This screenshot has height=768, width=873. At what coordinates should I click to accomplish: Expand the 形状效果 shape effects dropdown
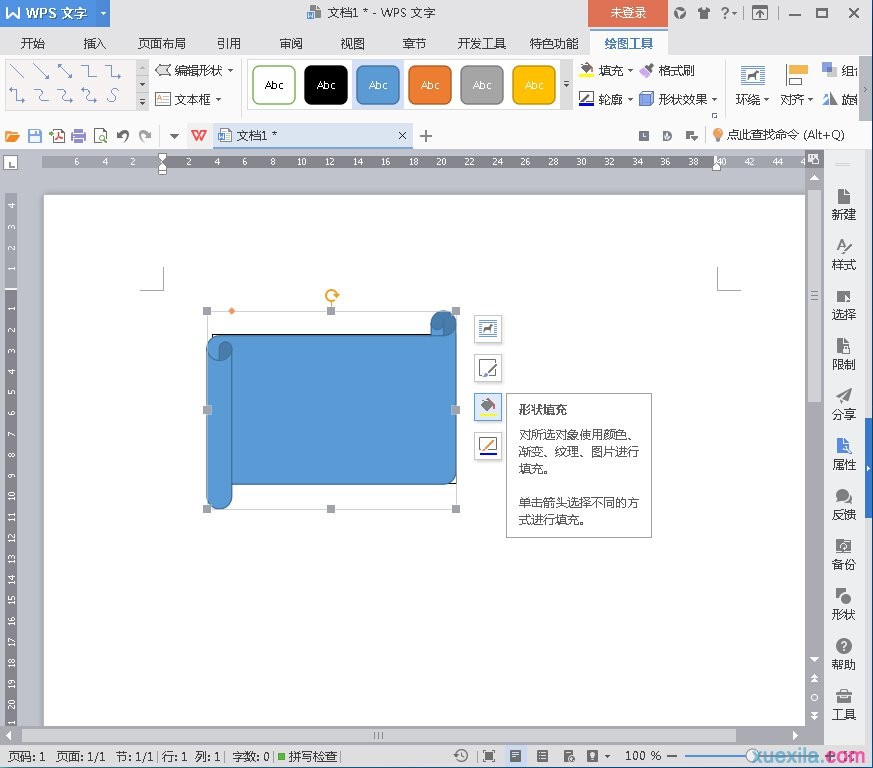click(x=713, y=98)
